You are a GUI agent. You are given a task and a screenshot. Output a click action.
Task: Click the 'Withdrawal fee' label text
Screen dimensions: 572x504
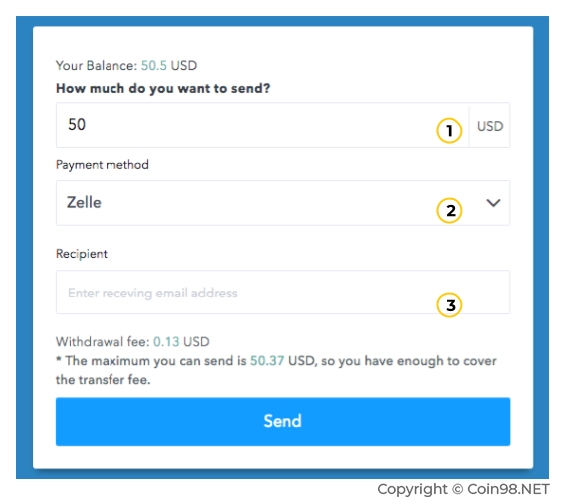click(x=103, y=342)
